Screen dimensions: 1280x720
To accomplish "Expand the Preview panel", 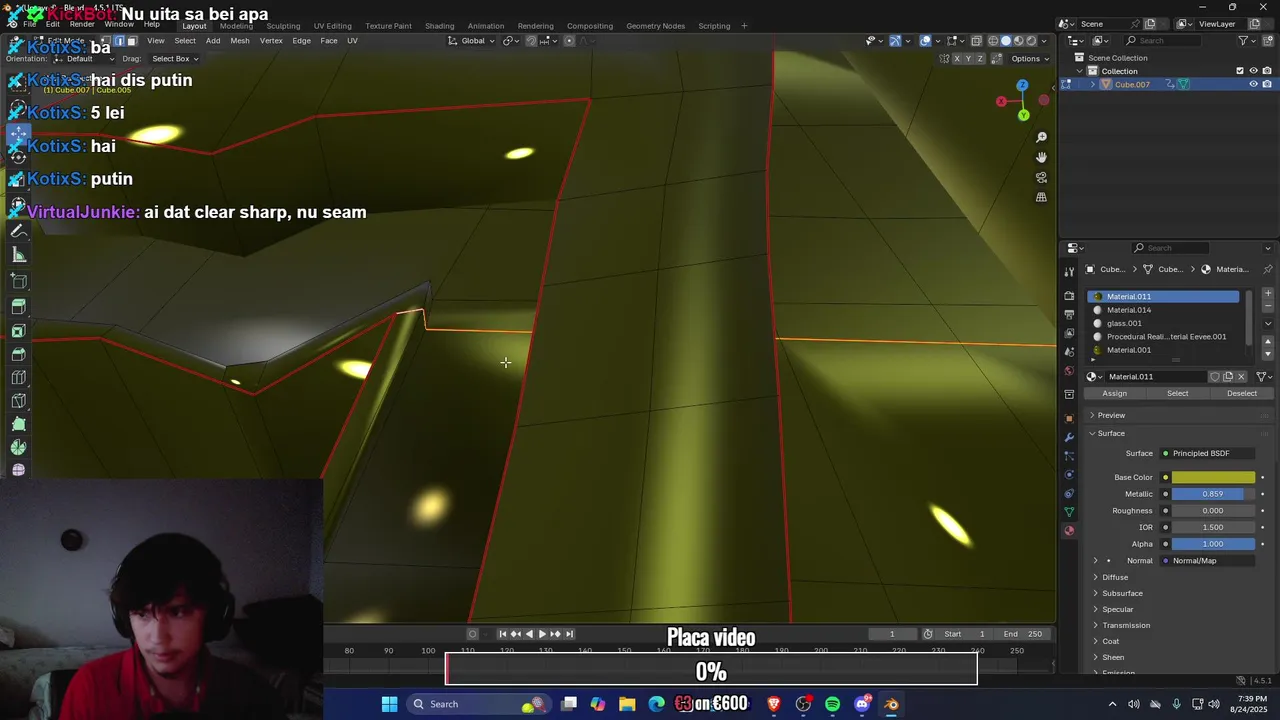I will pyautogui.click(x=1110, y=415).
